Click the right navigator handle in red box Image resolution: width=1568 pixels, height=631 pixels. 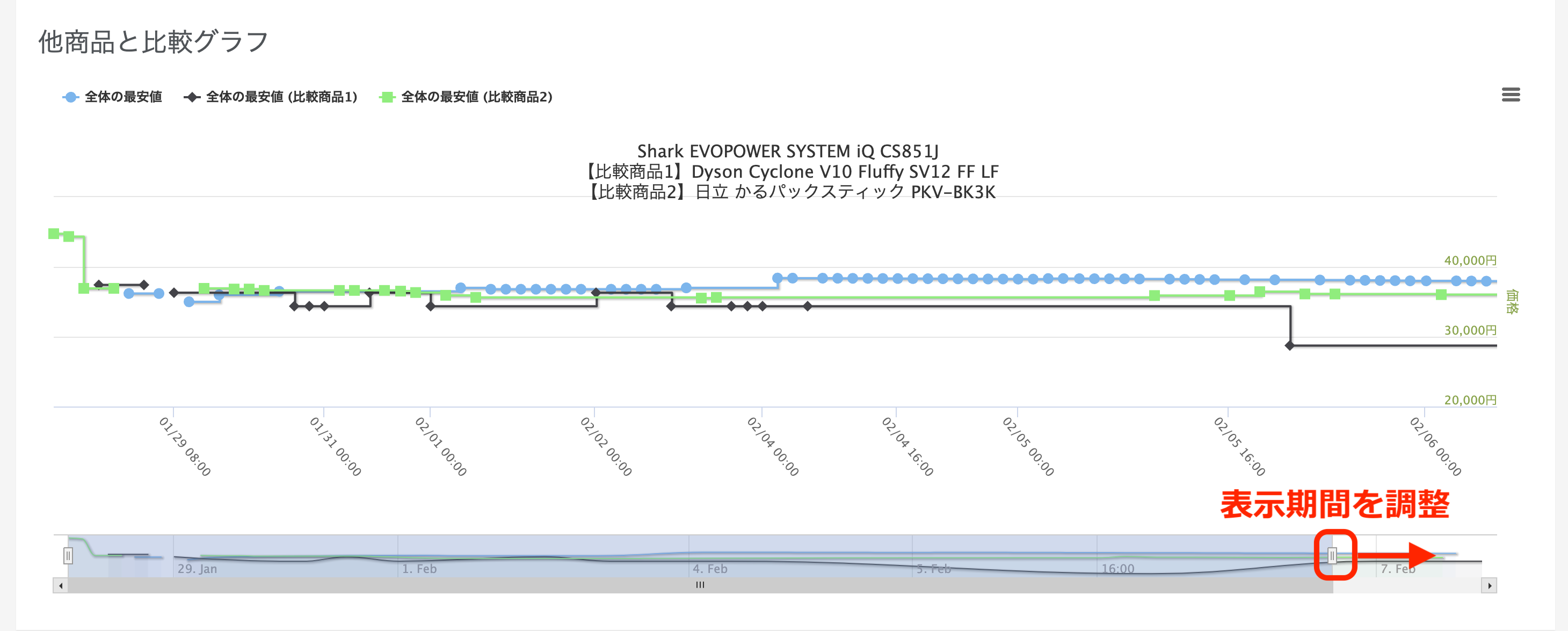[x=1332, y=555]
